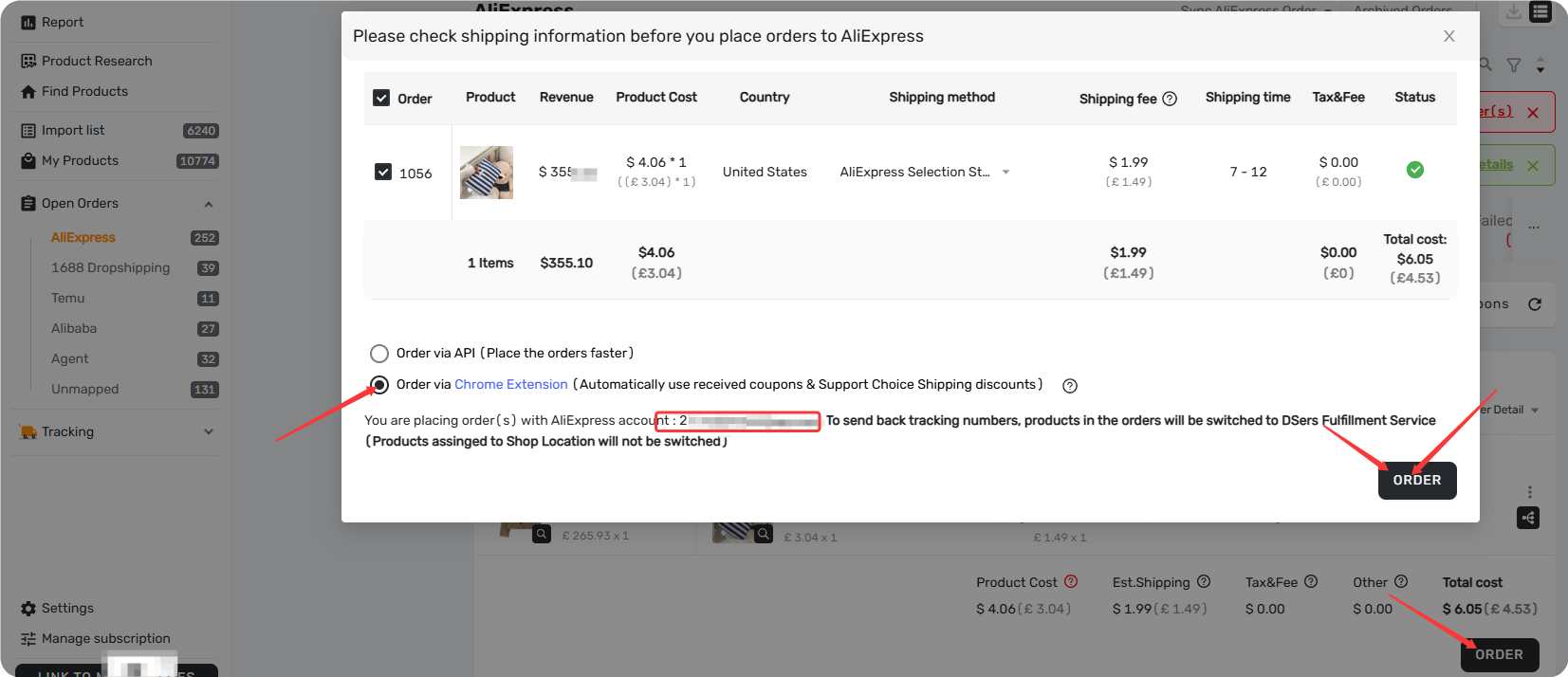
Task: Click the filter funnel icon in background page
Action: [1514, 64]
